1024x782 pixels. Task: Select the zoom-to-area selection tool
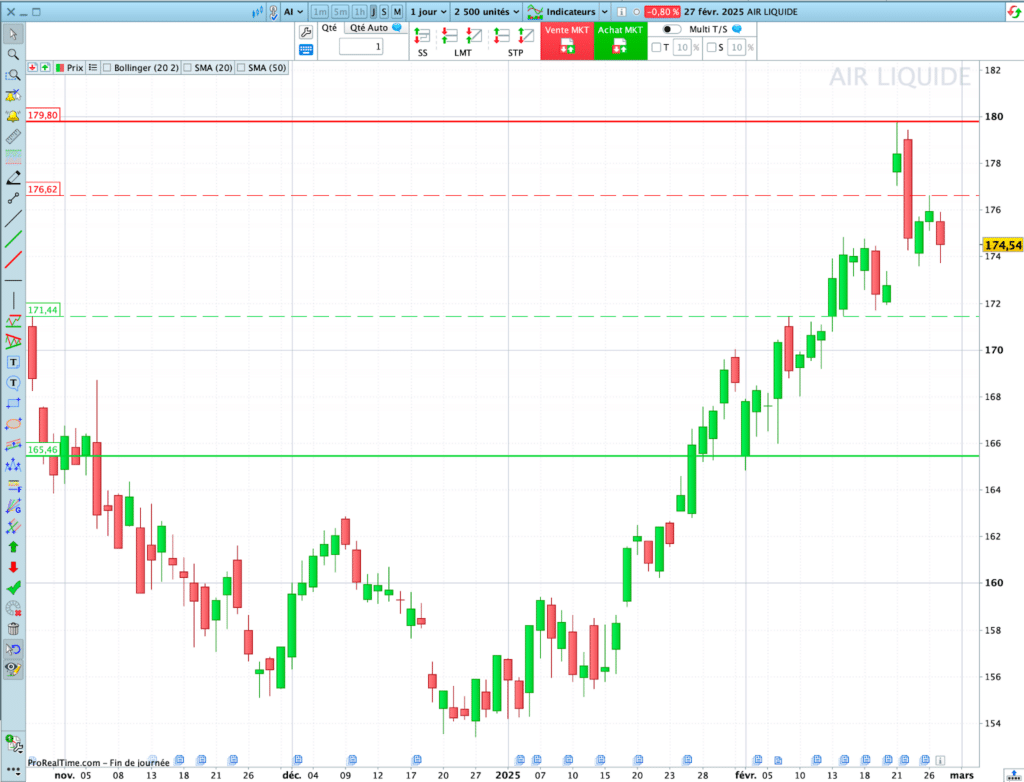(13, 75)
